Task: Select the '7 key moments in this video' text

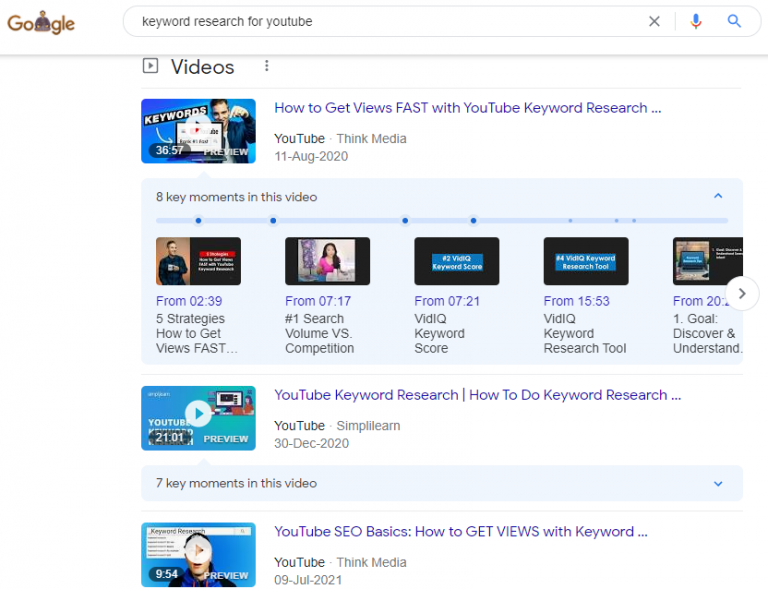Action: (x=237, y=484)
